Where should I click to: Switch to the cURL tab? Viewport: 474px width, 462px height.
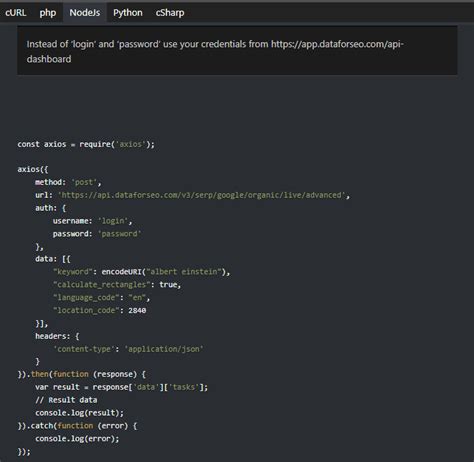click(x=16, y=13)
